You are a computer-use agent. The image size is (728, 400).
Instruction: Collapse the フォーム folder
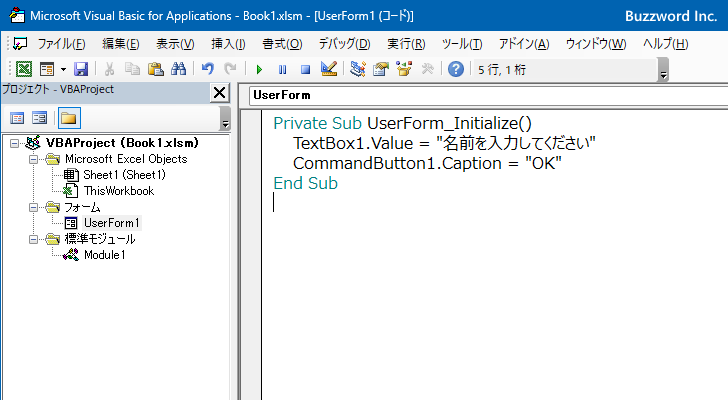(33, 207)
